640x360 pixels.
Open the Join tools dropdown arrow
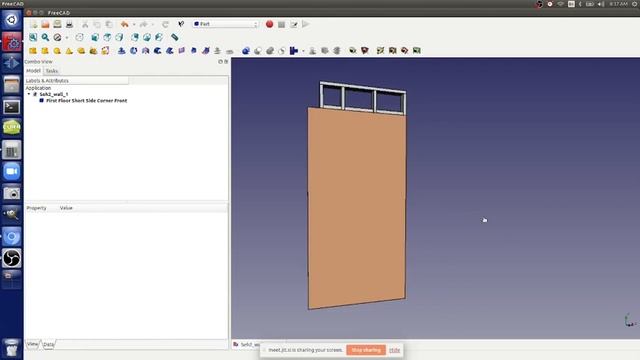click(303, 51)
